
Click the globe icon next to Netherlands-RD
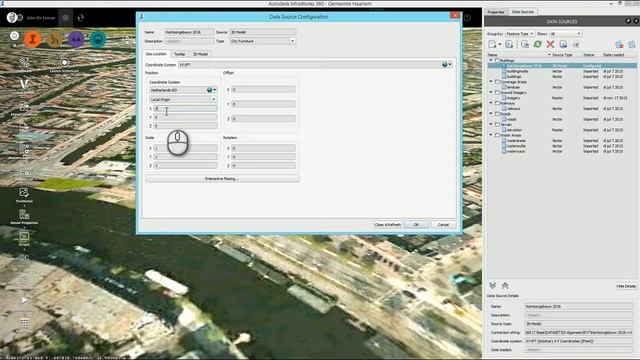click(x=209, y=90)
